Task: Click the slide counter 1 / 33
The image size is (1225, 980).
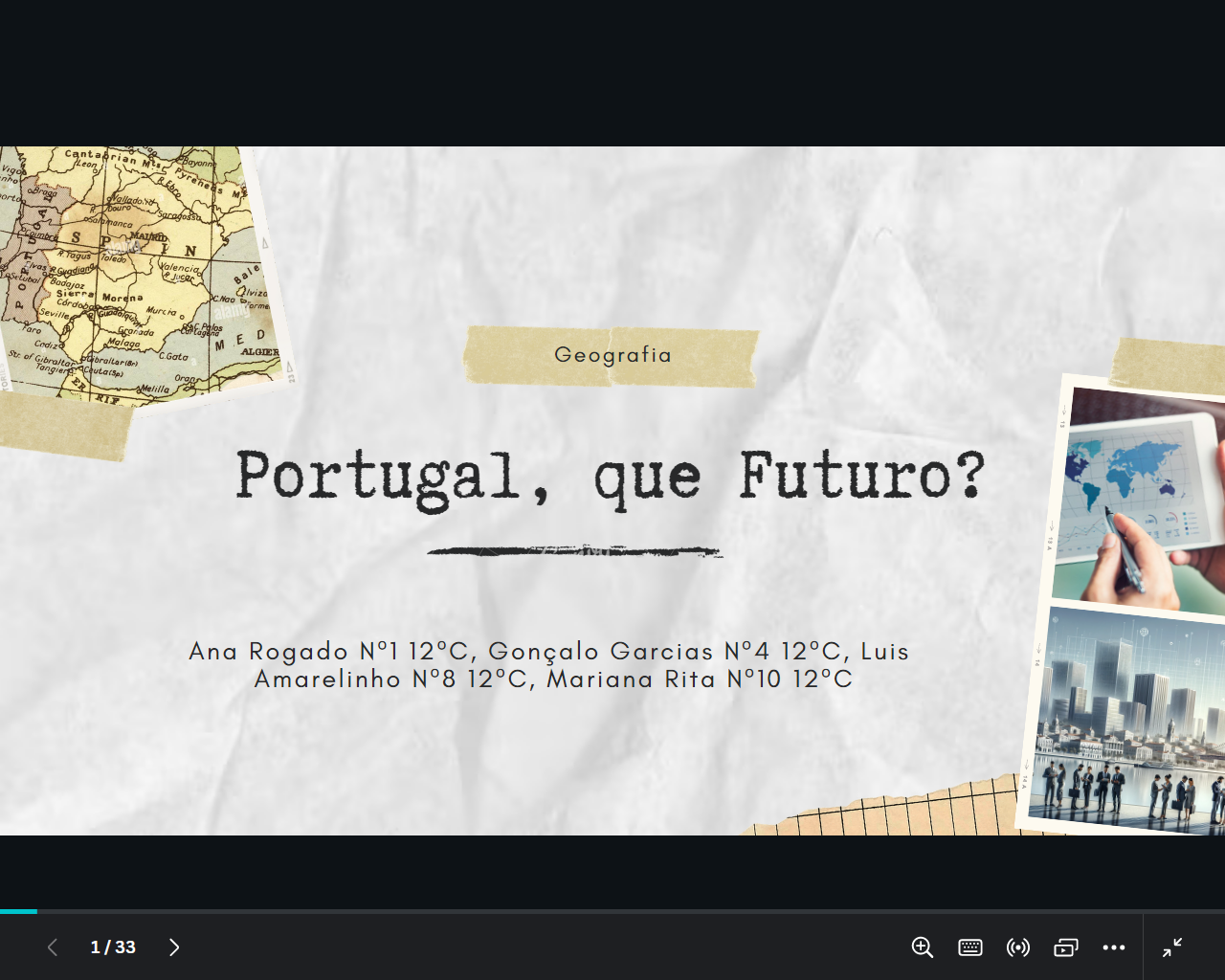Action: click(x=113, y=947)
